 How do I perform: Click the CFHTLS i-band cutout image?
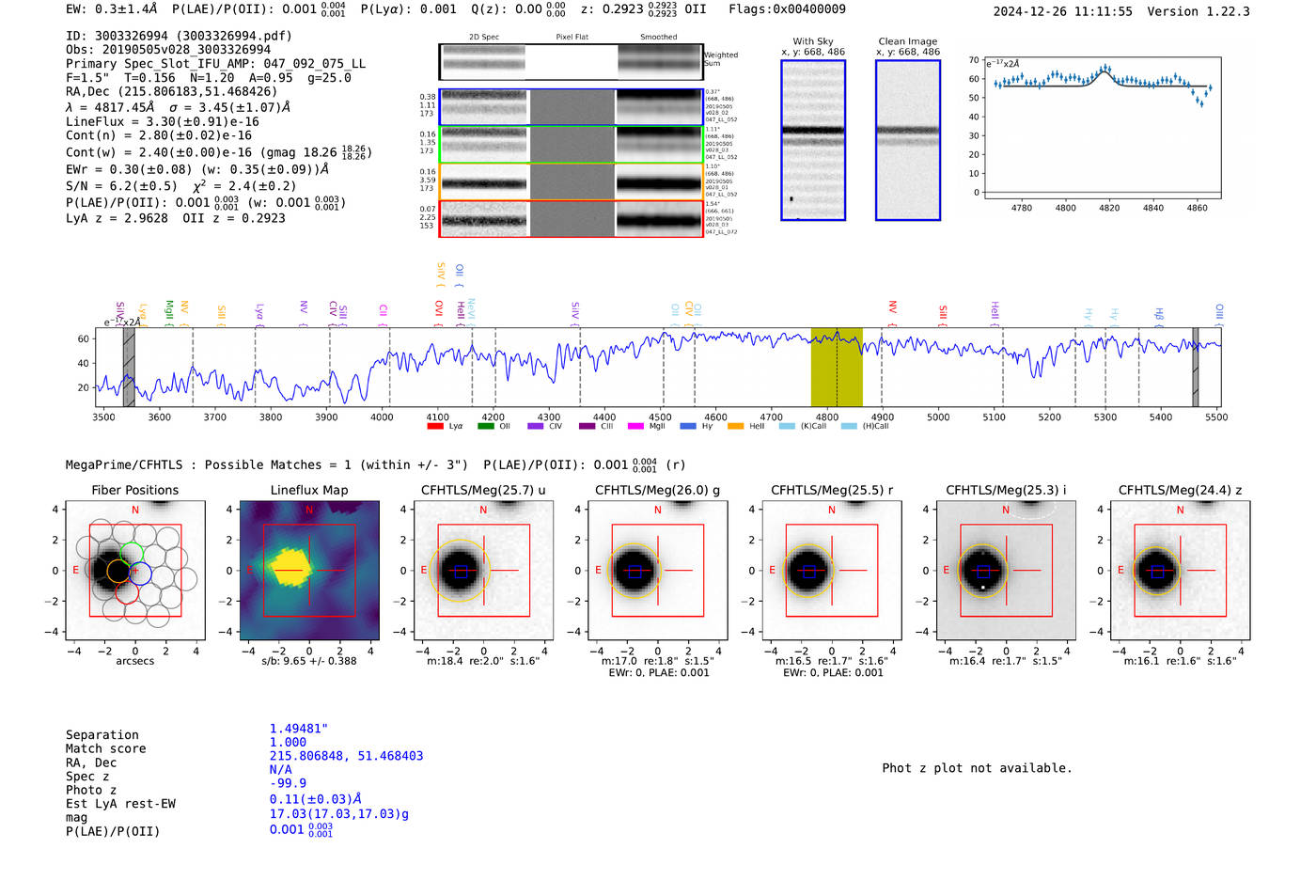coord(1006,570)
